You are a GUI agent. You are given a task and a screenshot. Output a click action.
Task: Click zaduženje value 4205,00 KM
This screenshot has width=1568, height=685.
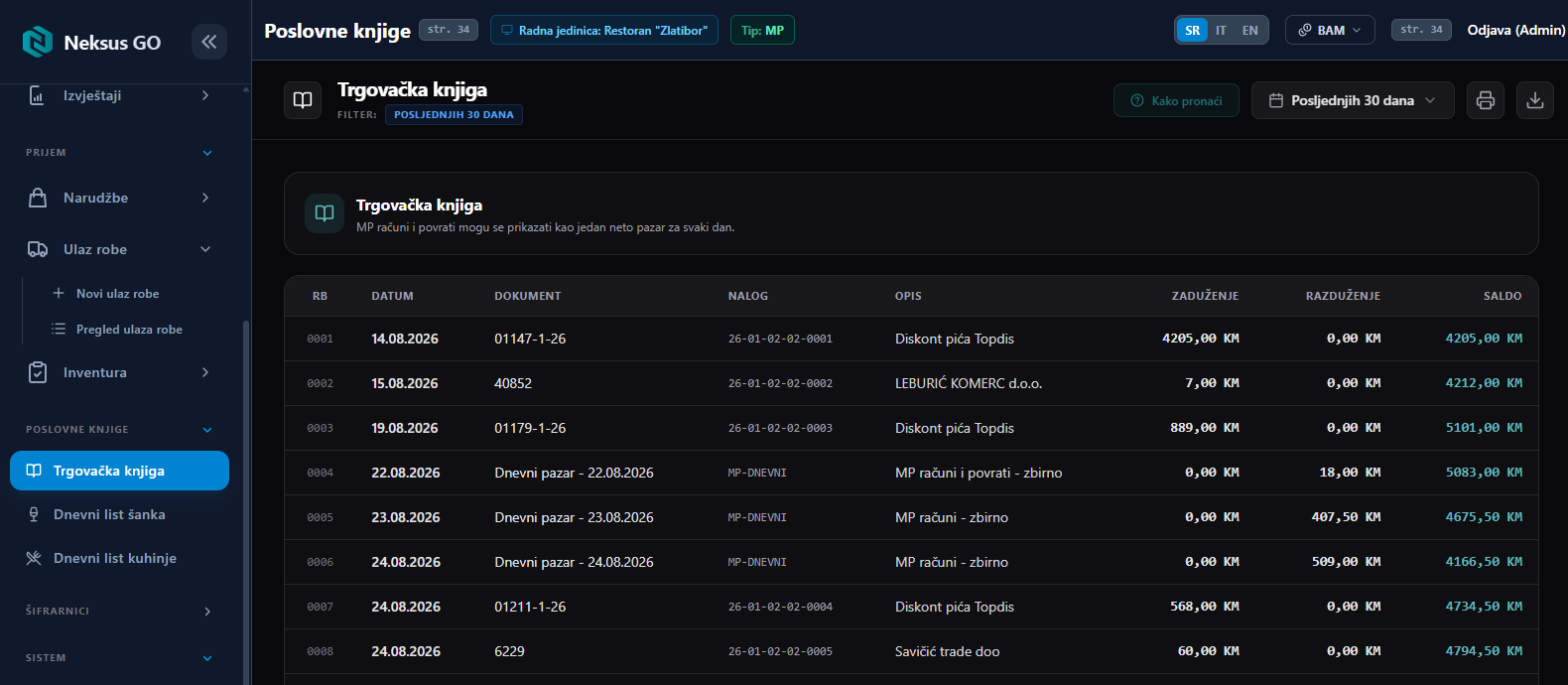(1201, 339)
